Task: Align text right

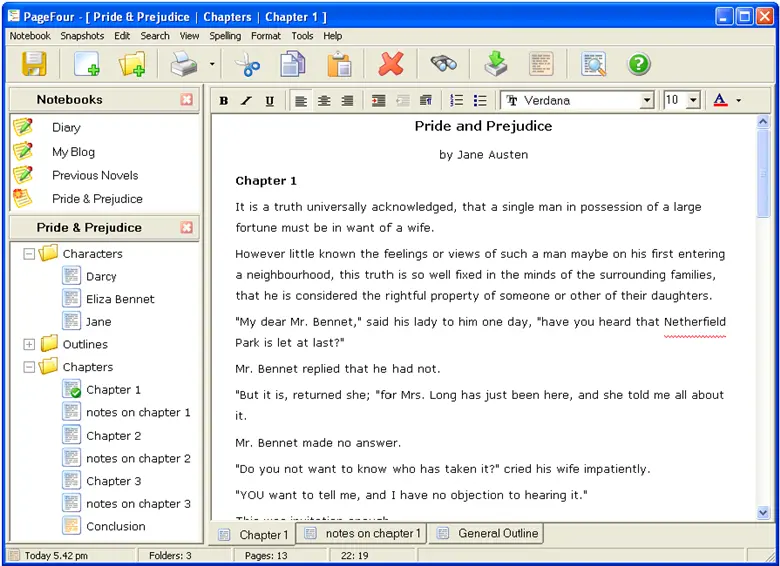Action: click(x=347, y=101)
